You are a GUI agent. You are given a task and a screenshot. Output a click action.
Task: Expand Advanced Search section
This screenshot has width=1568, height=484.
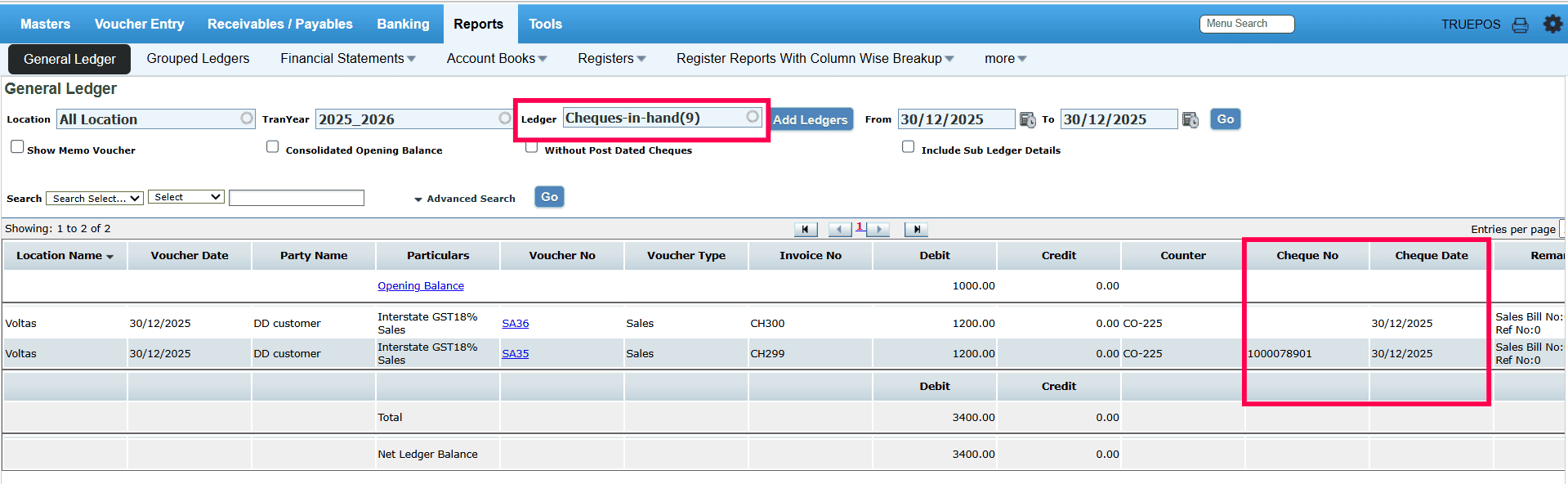click(465, 199)
